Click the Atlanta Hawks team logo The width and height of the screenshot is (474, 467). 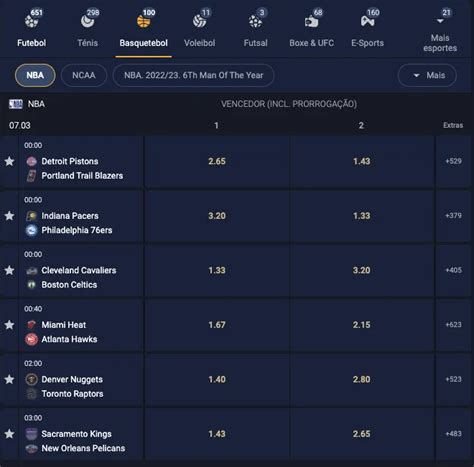click(31, 339)
